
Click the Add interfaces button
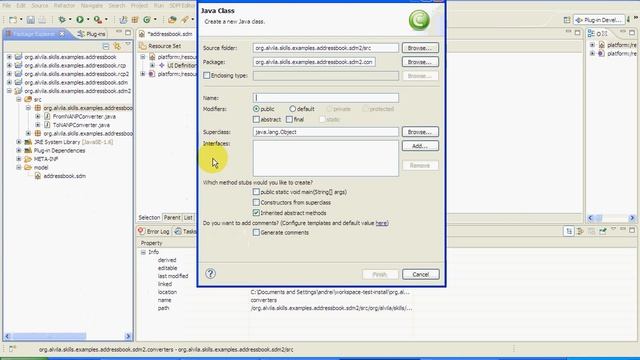420,146
